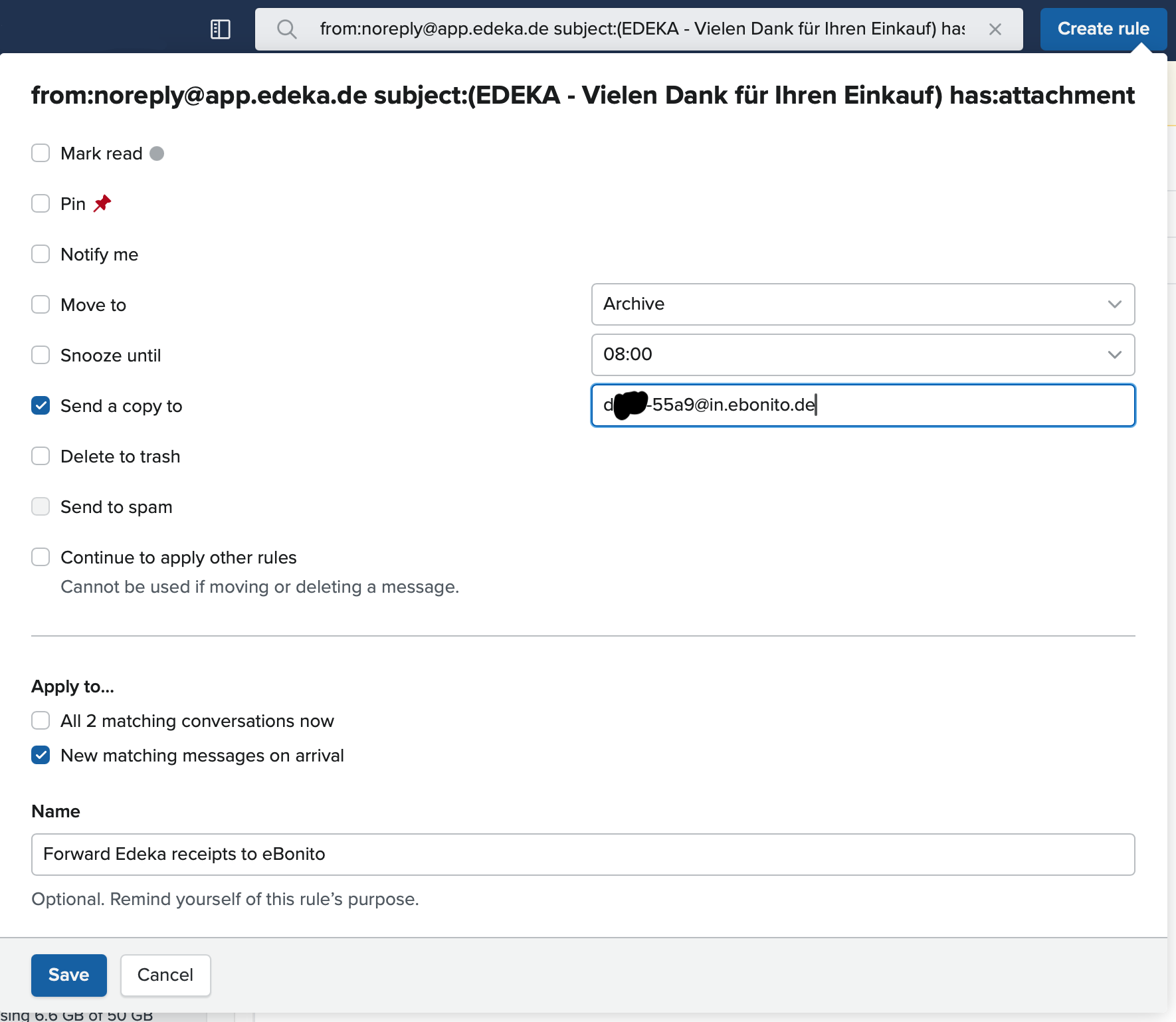The image size is (1176, 1022).
Task: Click the Create rule button
Action: coord(1103,29)
